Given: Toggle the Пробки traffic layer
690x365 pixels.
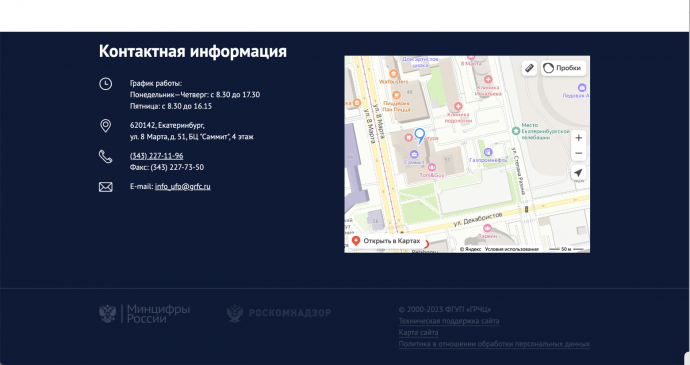Looking at the screenshot, I should (x=563, y=68).
